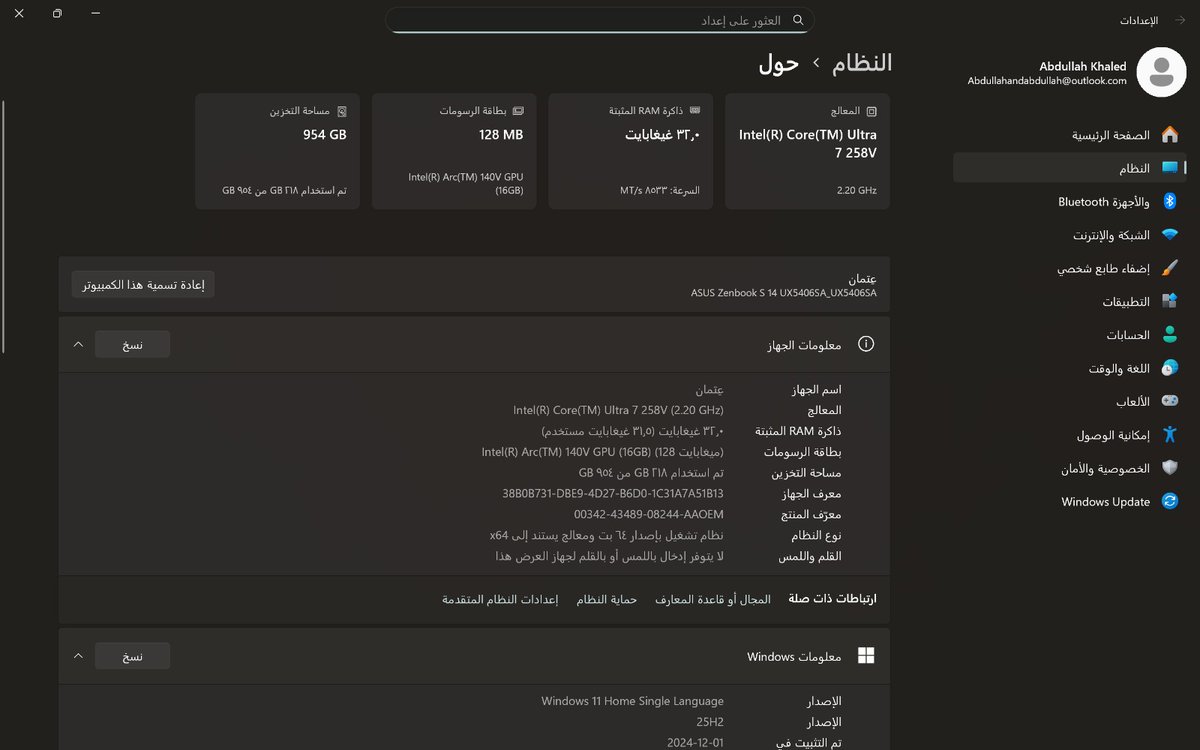Click the version value 25H2
The image size is (1200, 750).
point(708,722)
